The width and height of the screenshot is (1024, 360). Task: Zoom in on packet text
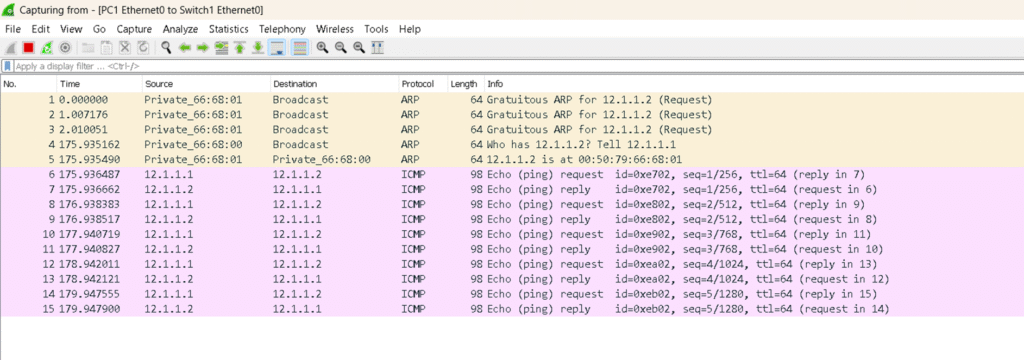coord(322,47)
